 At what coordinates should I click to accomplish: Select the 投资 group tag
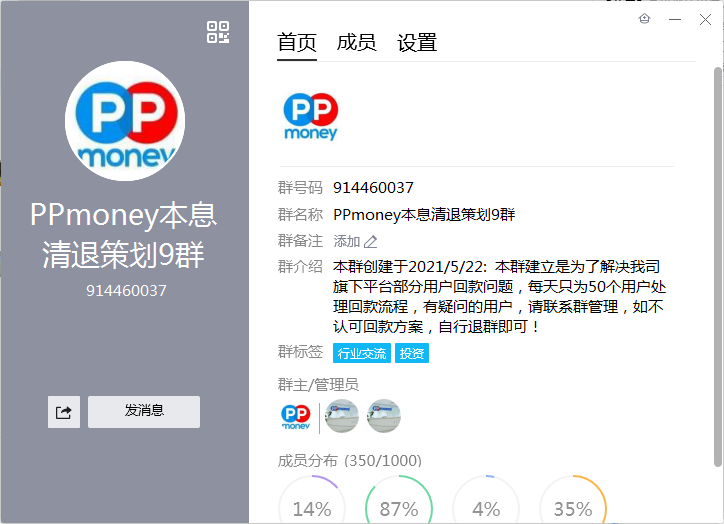pos(412,353)
